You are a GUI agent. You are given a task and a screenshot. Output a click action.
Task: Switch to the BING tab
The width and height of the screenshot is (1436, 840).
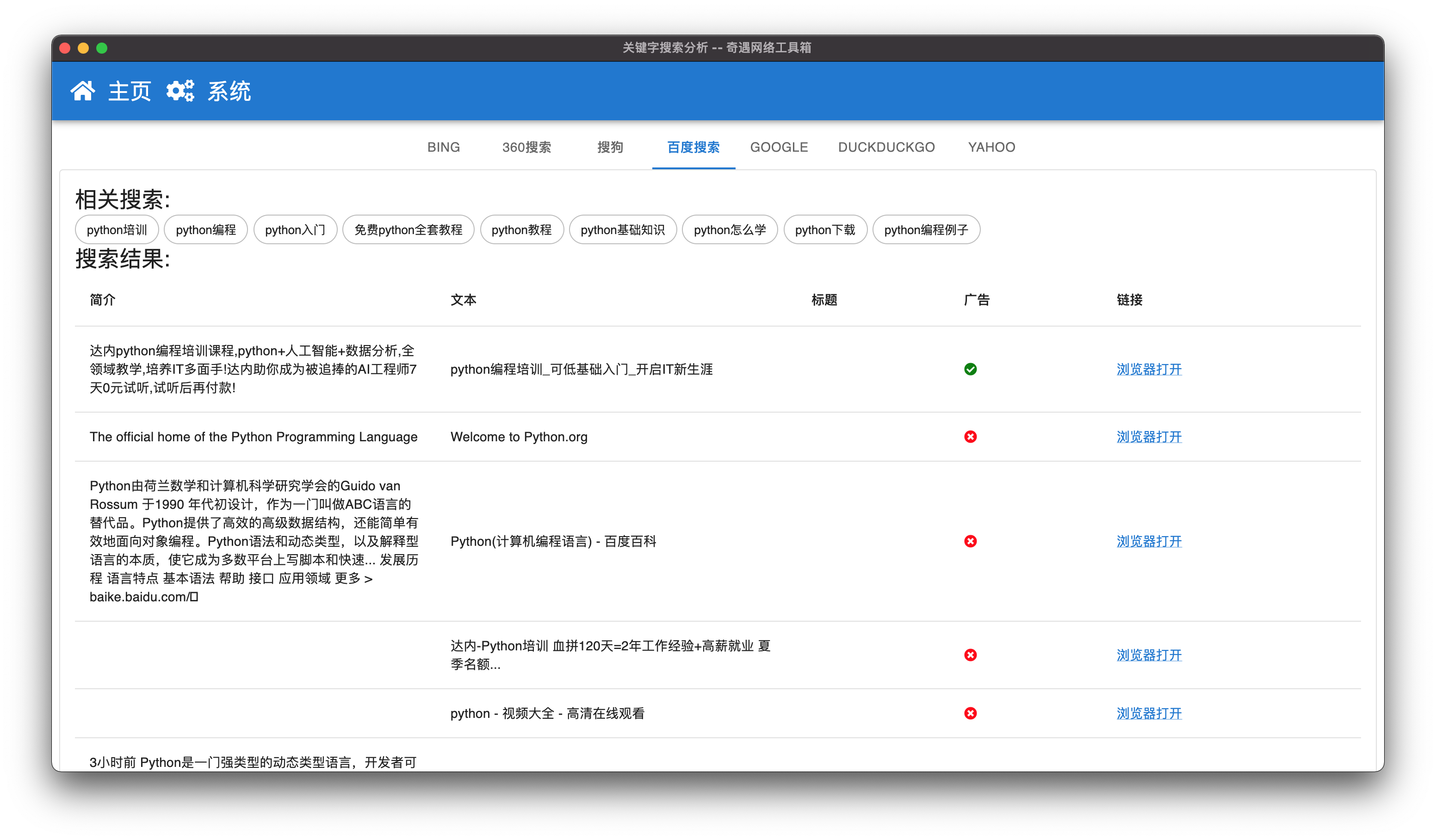tap(443, 147)
